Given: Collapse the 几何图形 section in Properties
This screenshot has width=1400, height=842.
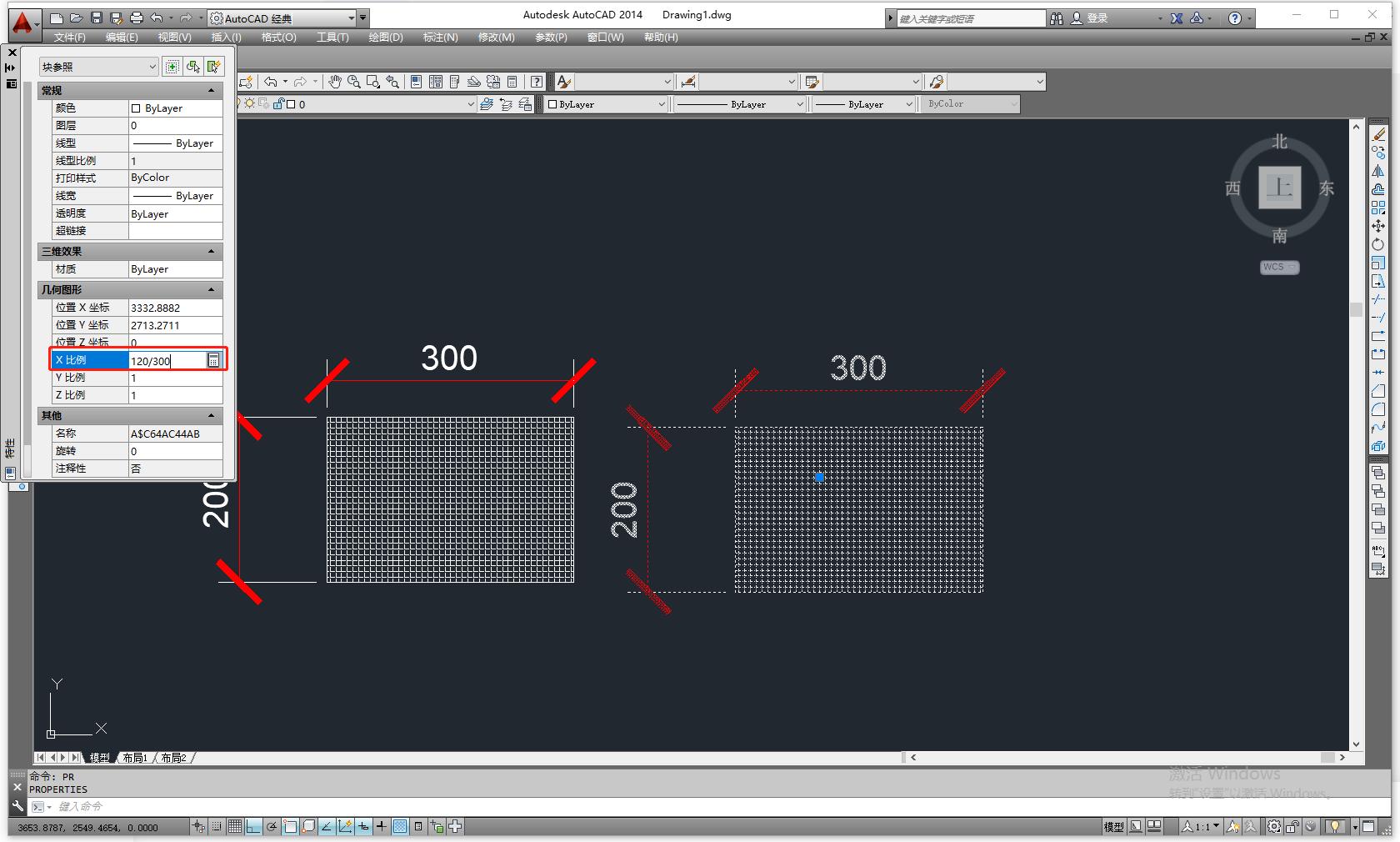Looking at the screenshot, I should coord(211,289).
